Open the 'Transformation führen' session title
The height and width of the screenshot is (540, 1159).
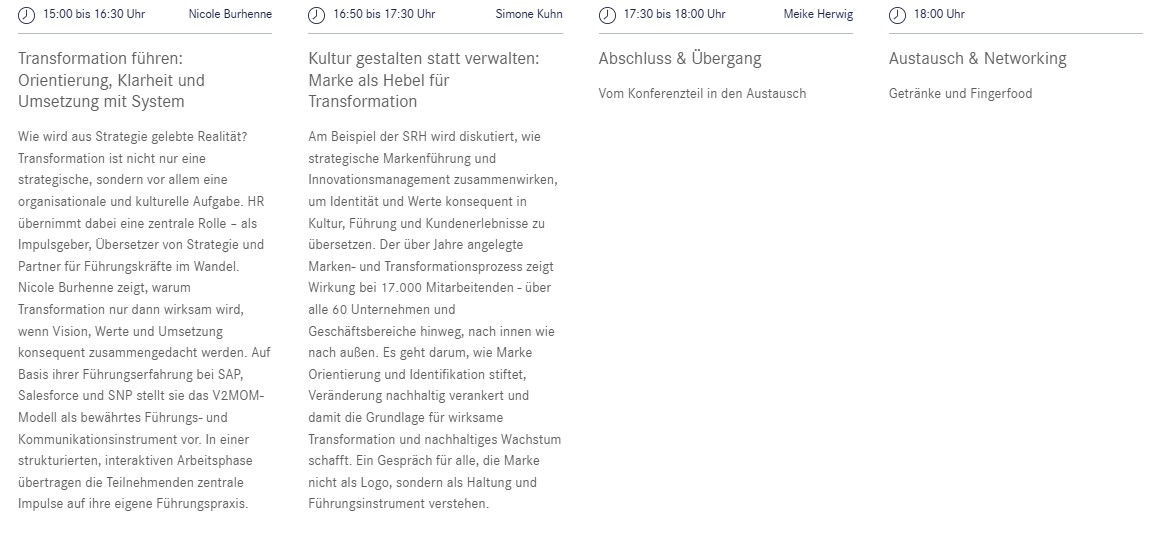coord(112,80)
